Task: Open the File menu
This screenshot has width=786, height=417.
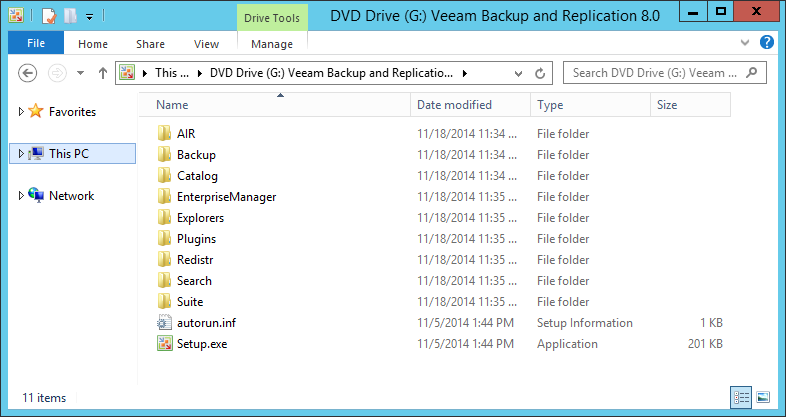Action: [36, 43]
